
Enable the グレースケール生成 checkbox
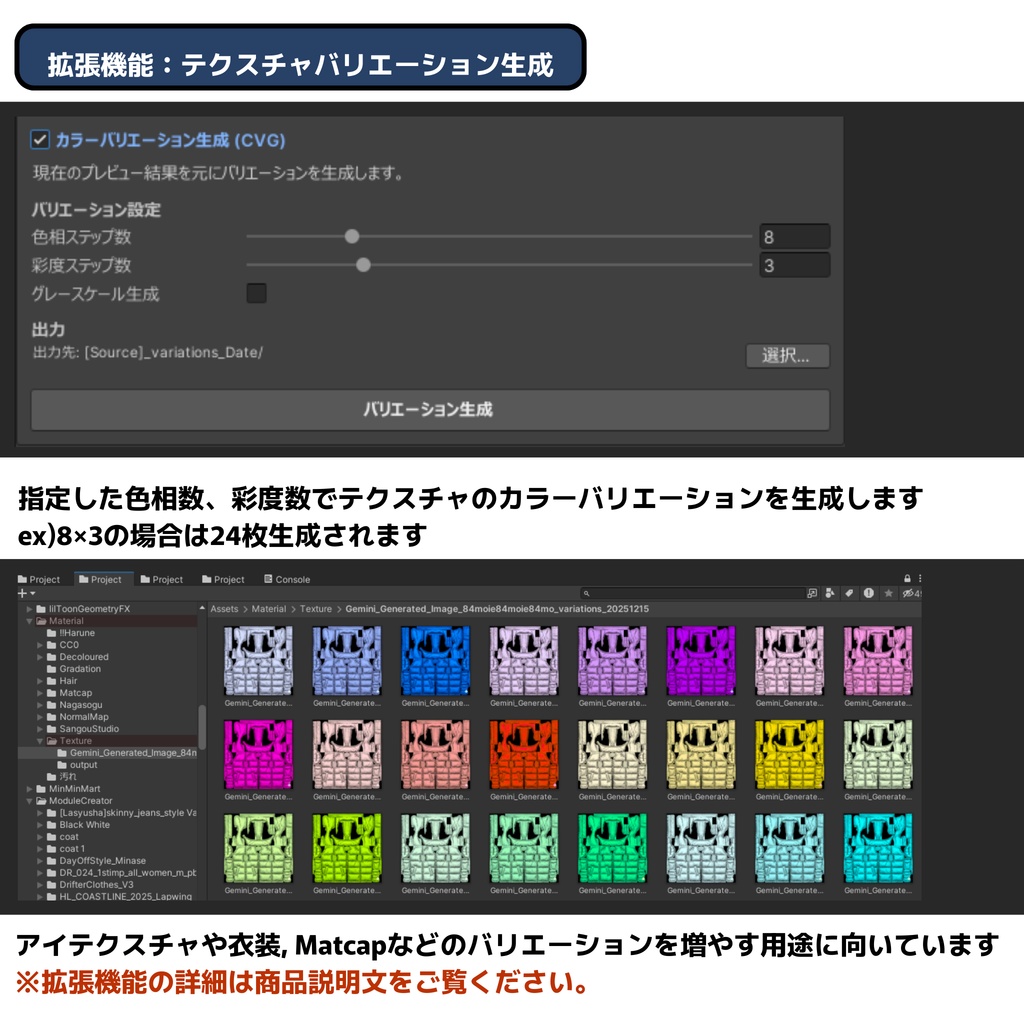click(x=257, y=293)
